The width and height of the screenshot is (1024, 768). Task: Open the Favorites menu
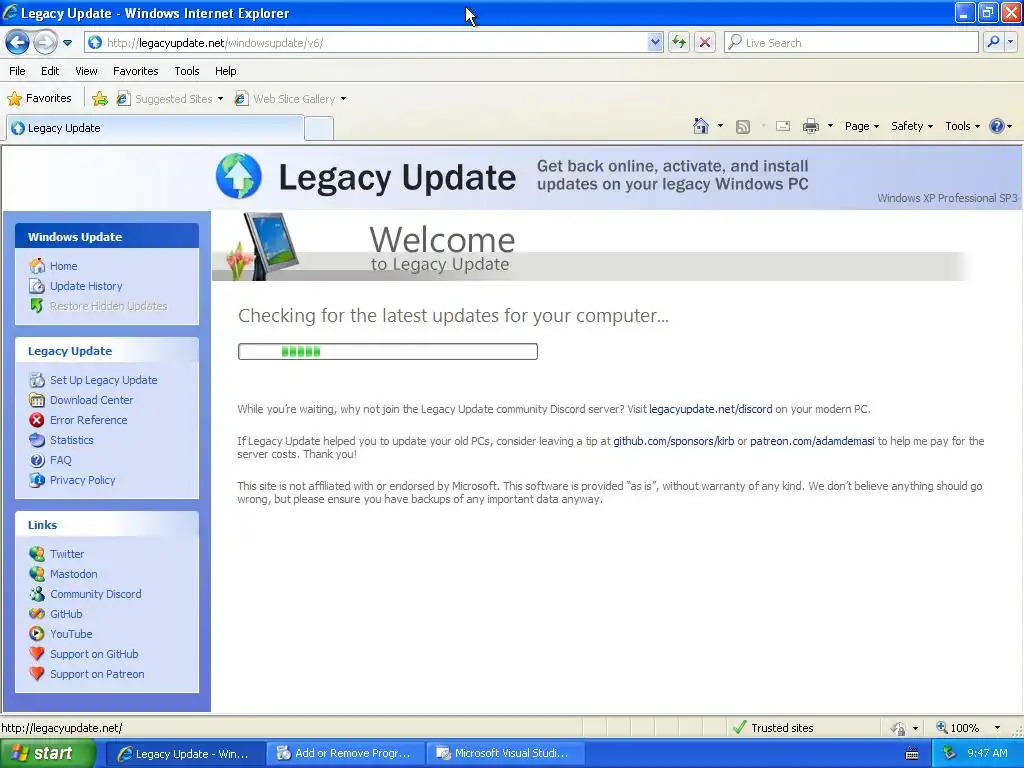coord(136,71)
